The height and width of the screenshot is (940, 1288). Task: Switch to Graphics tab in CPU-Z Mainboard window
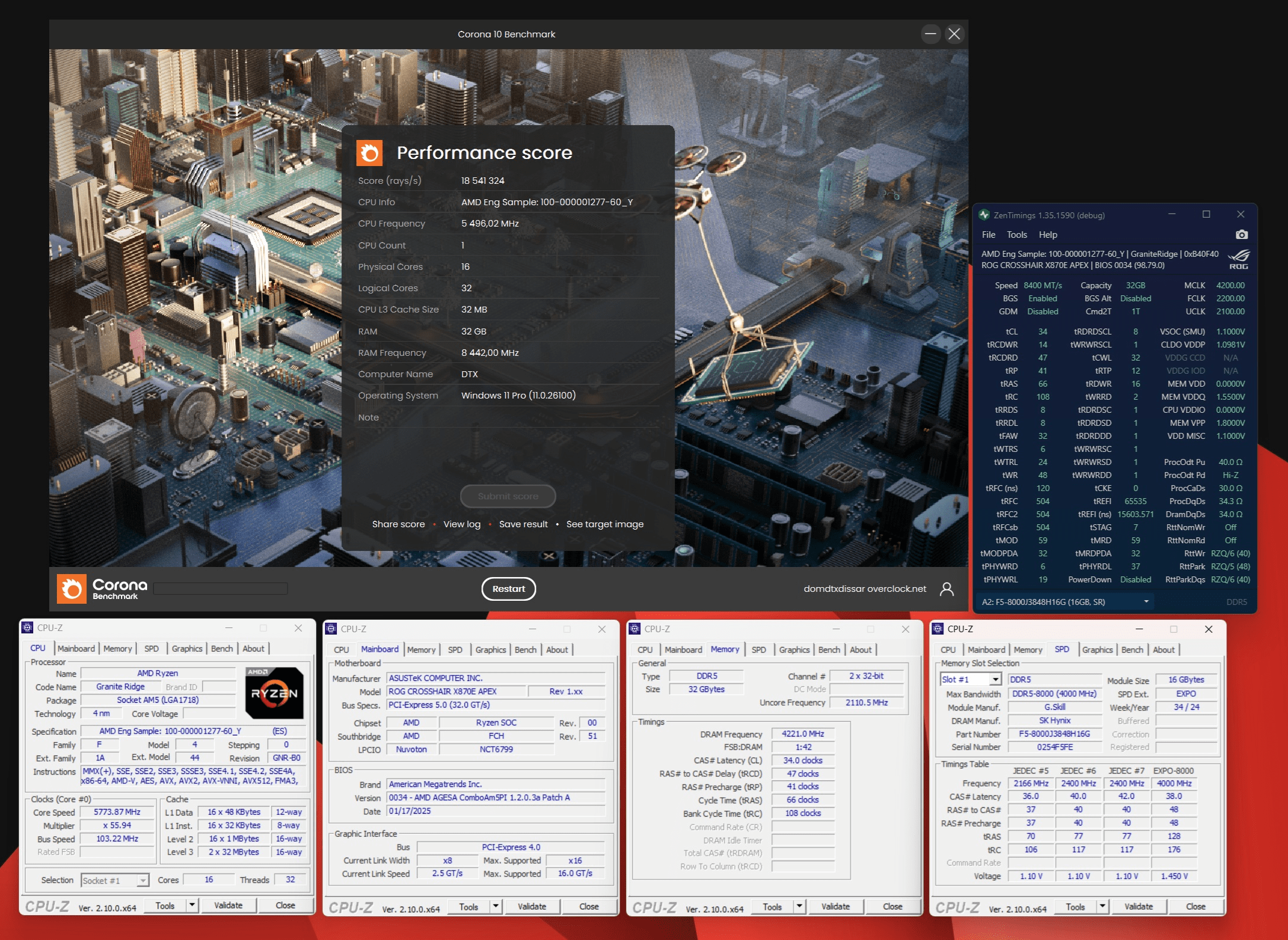tap(490, 650)
